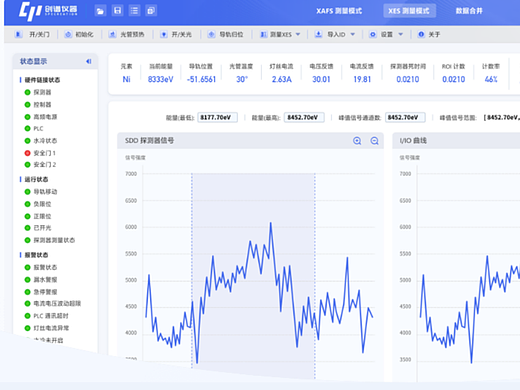Click the 正限位 status row
The image size is (520, 390).
[x=38, y=216]
